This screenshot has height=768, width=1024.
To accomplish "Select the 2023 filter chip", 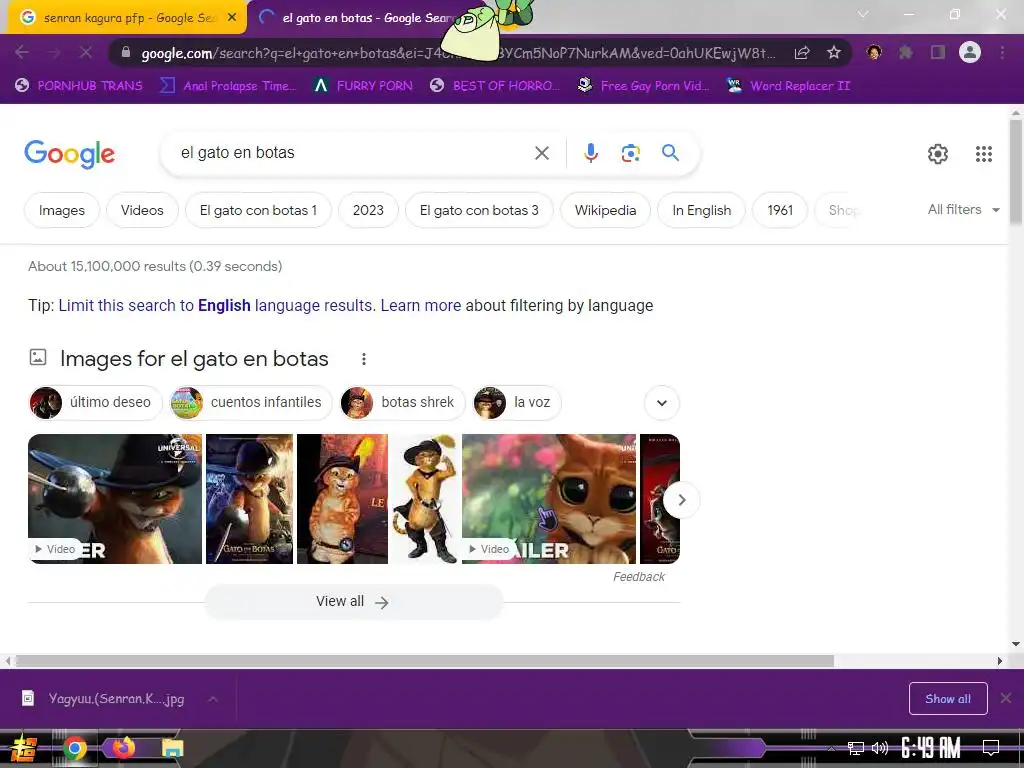I will (x=368, y=210).
